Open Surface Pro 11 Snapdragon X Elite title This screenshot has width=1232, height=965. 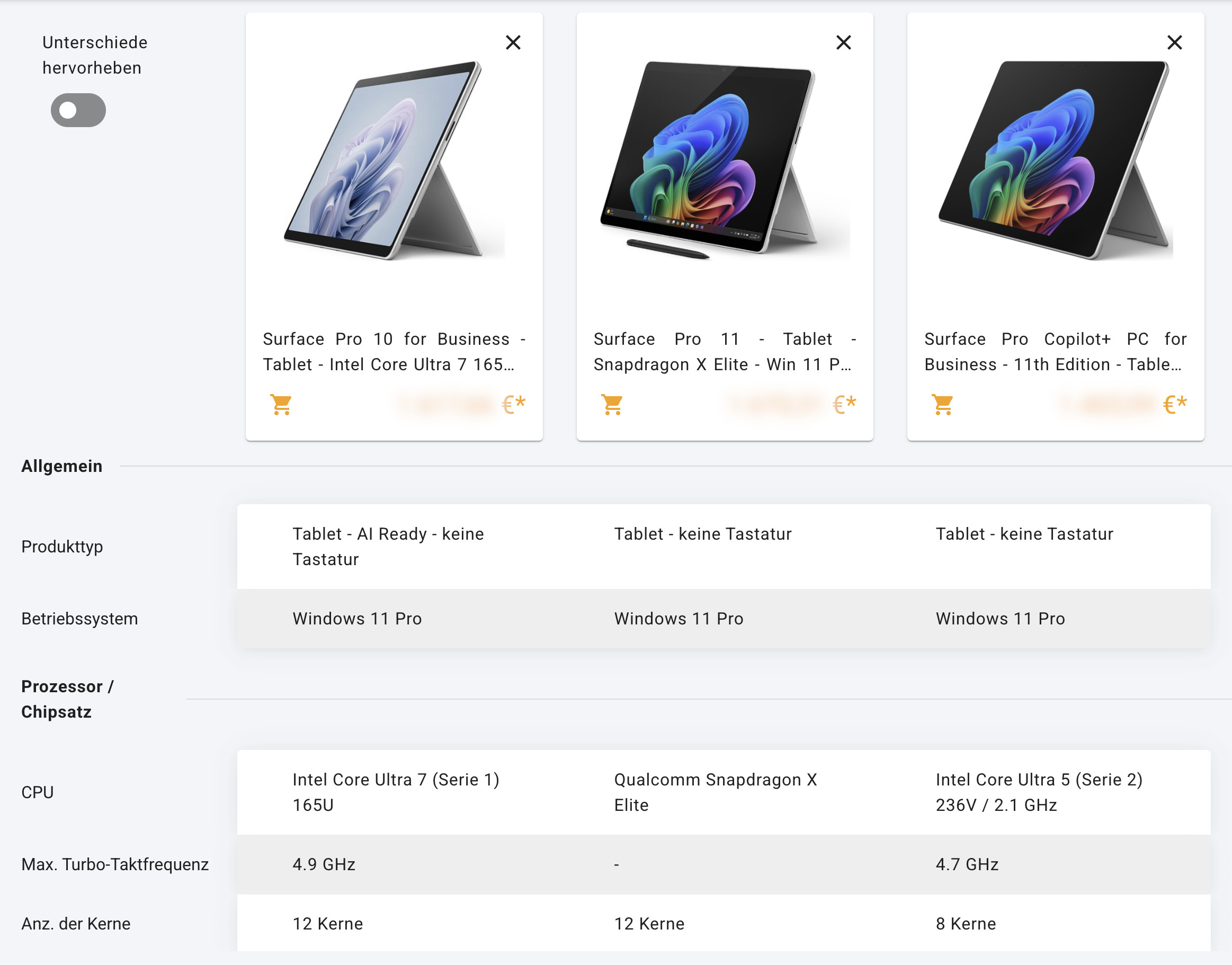click(725, 352)
